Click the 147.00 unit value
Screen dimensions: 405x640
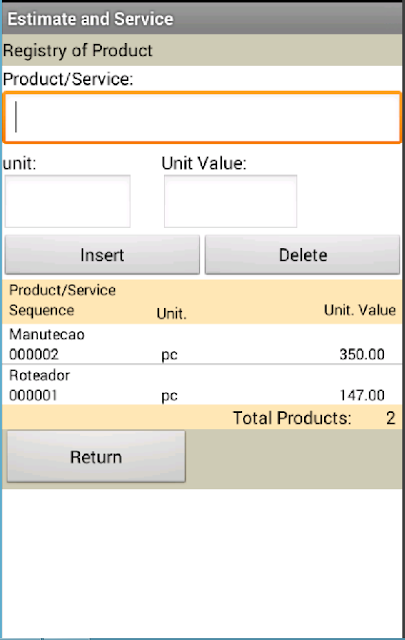(x=362, y=395)
